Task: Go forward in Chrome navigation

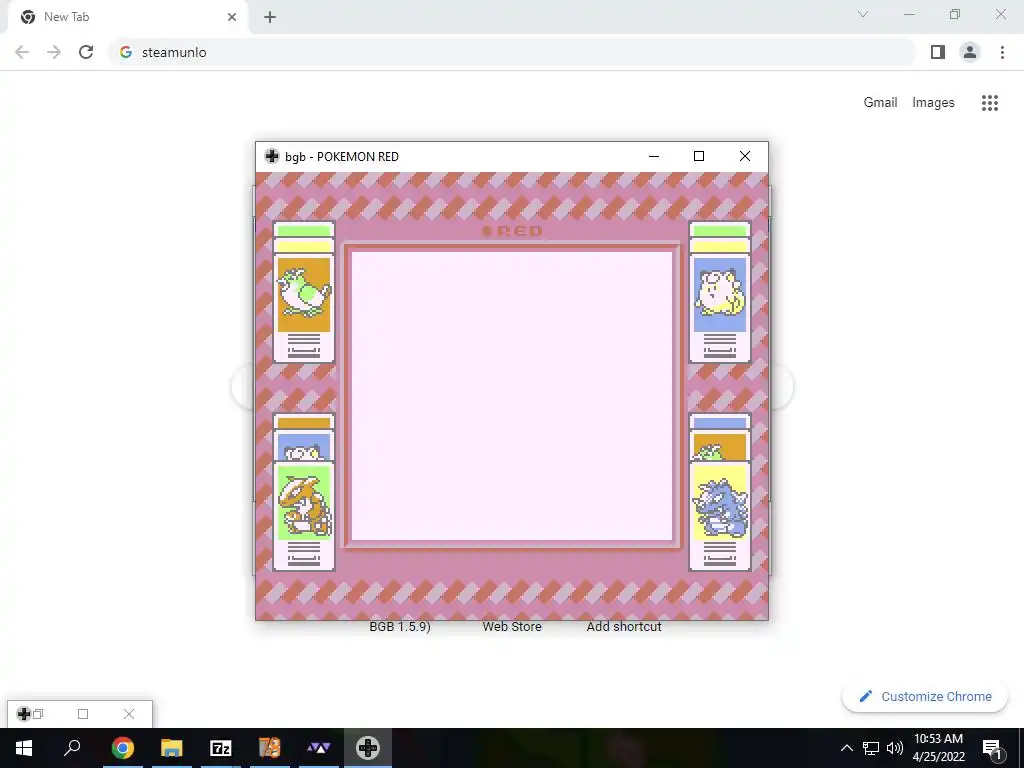Action: point(54,52)
